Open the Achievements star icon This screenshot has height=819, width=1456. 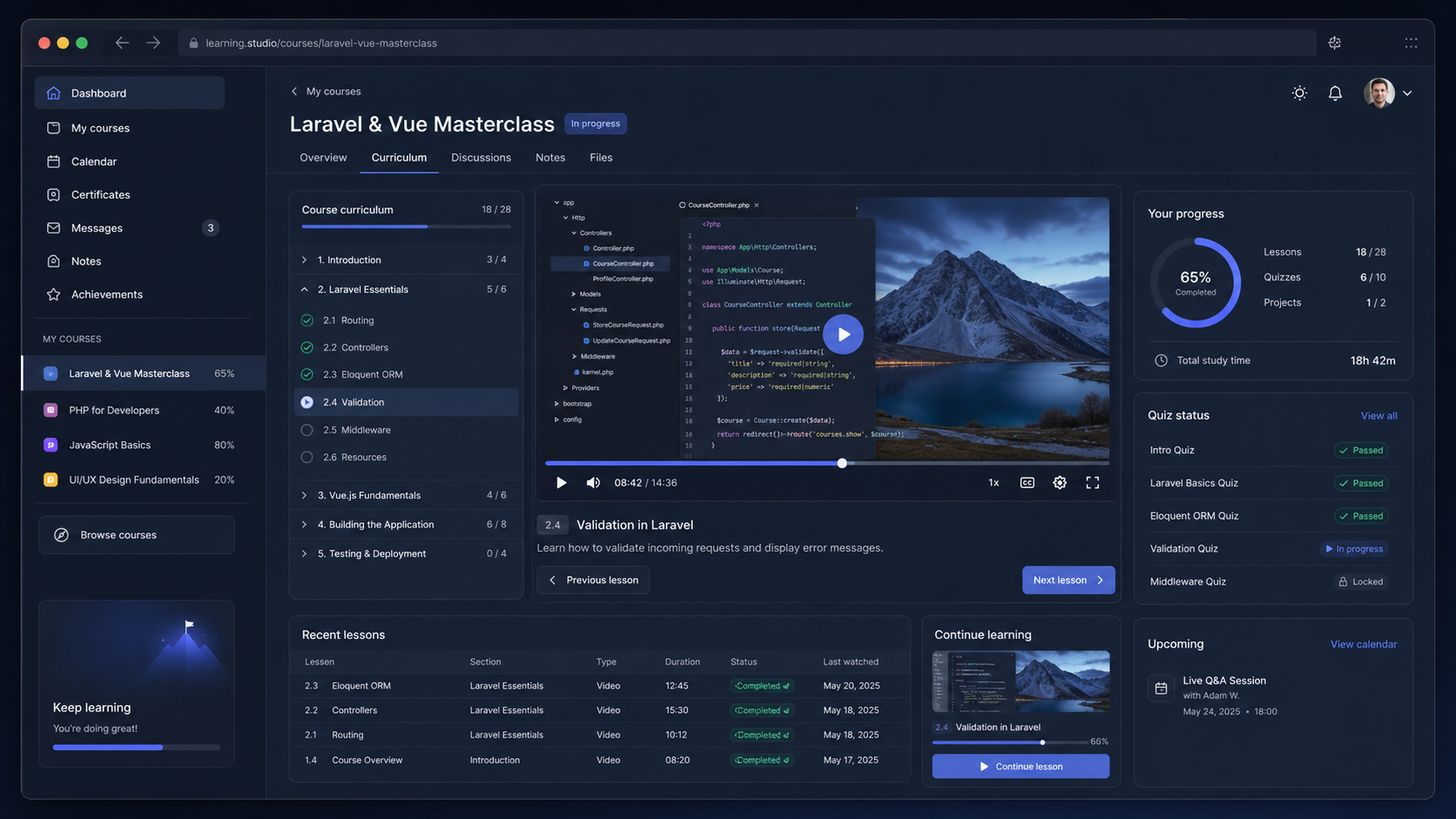click(x=53, y=294)
